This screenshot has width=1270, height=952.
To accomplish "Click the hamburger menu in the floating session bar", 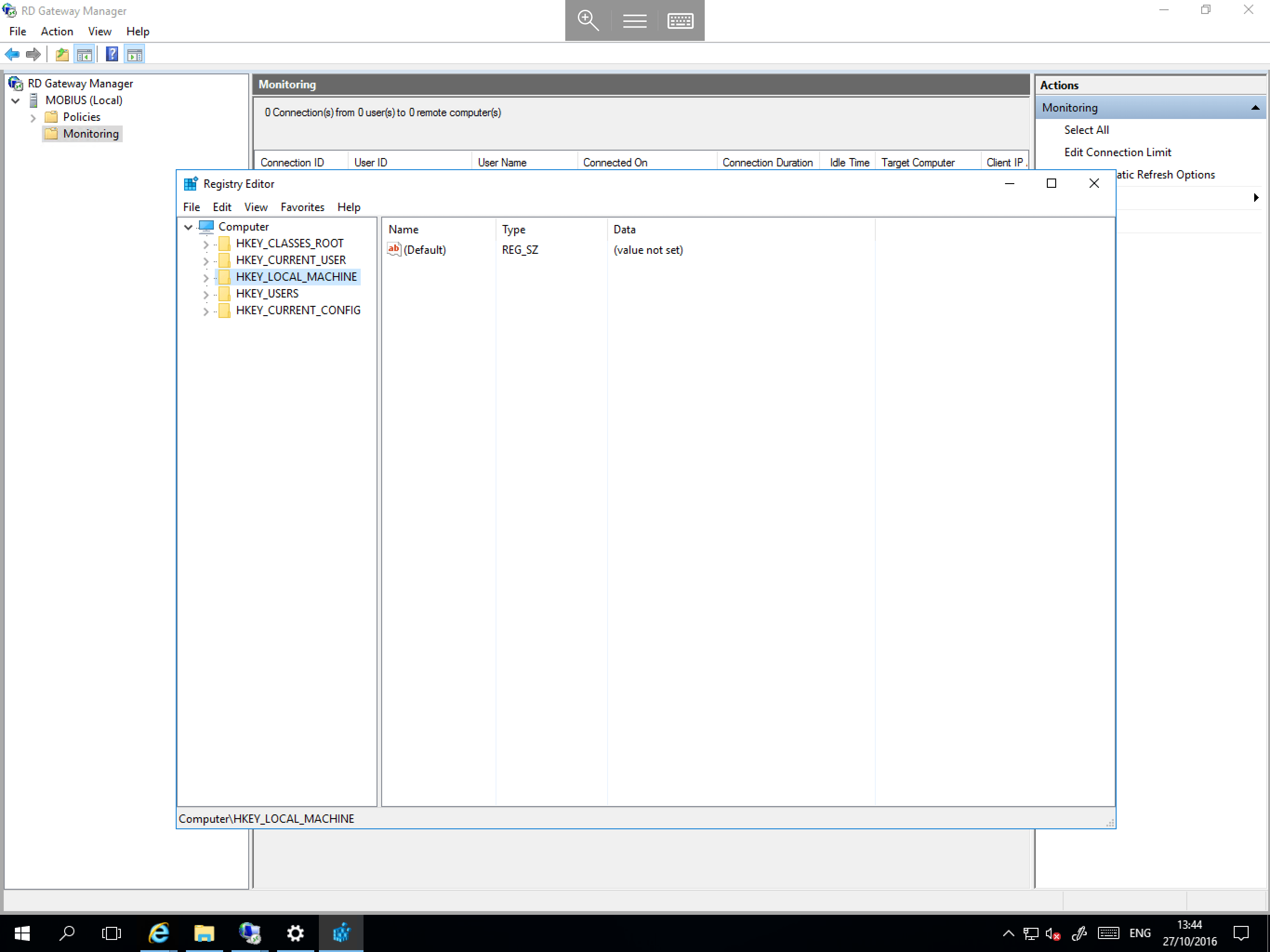I will click(x=635, y=20).
